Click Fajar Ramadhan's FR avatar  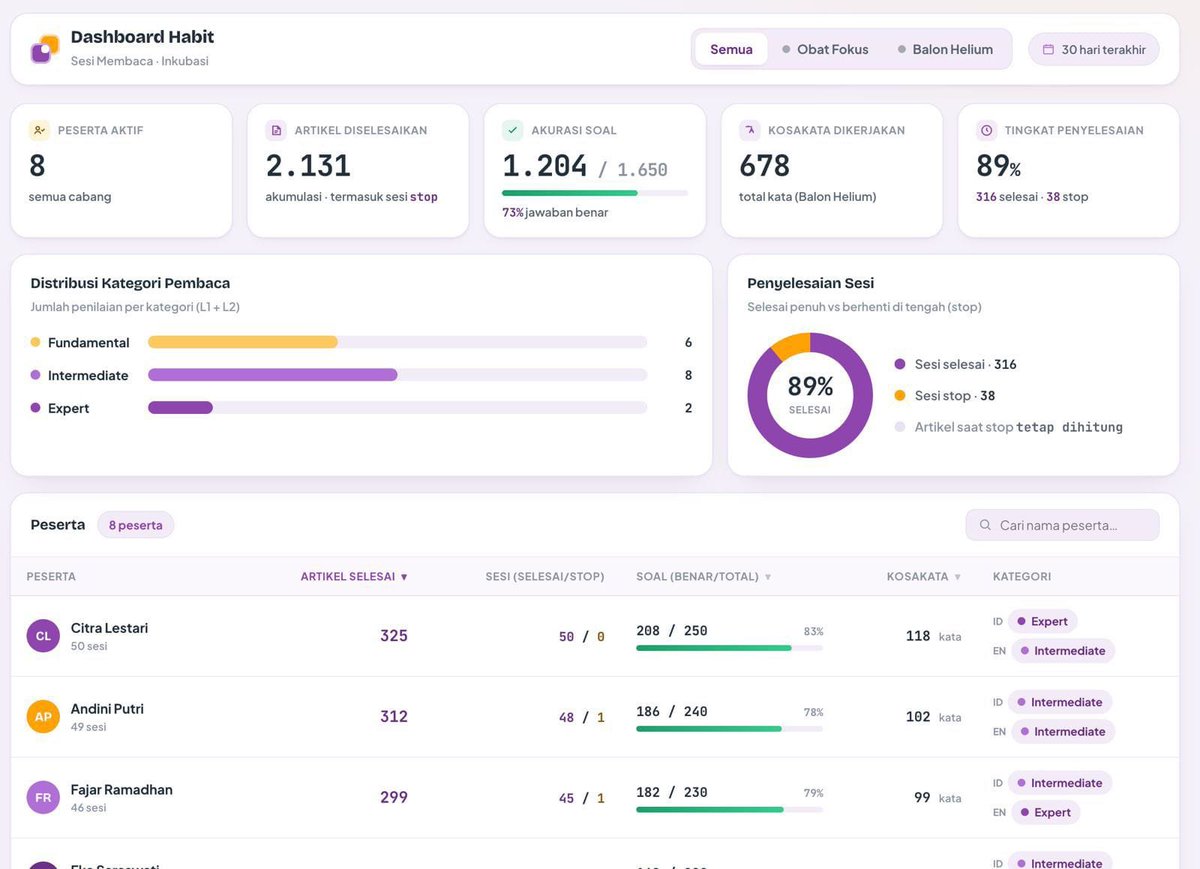43,798
